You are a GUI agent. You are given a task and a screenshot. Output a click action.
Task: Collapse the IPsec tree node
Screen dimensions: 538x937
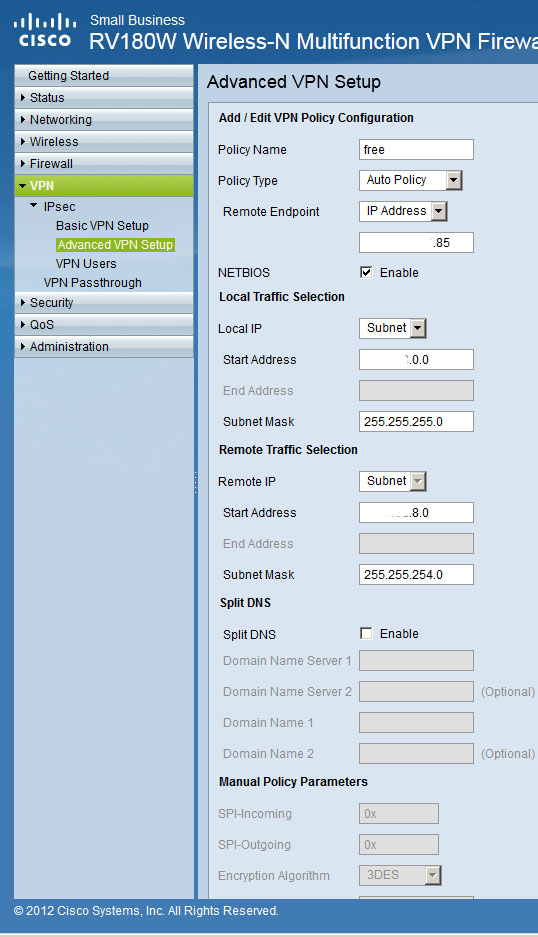[x=33, y=206]
